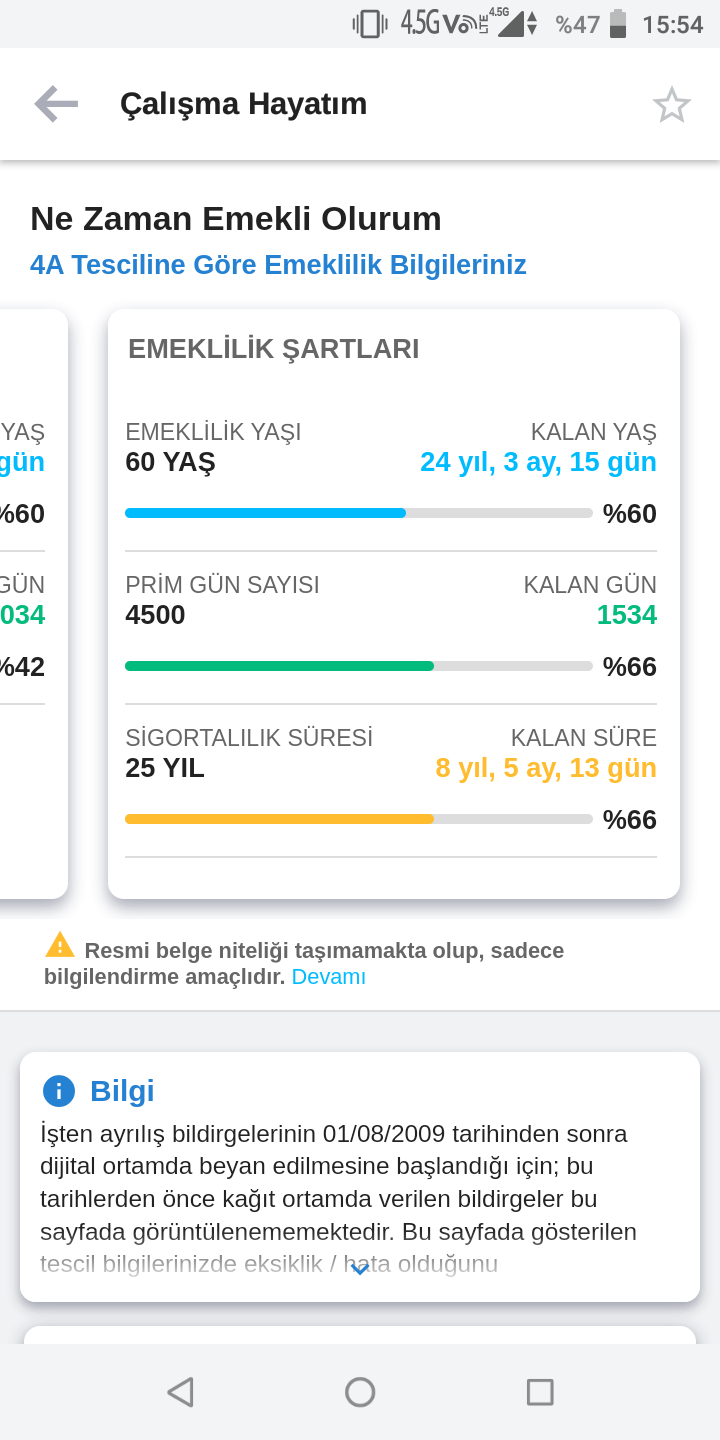Tap the Android back navigation button
Image resolution: width=720 pixels, height=1440 pixels.
180,1392
